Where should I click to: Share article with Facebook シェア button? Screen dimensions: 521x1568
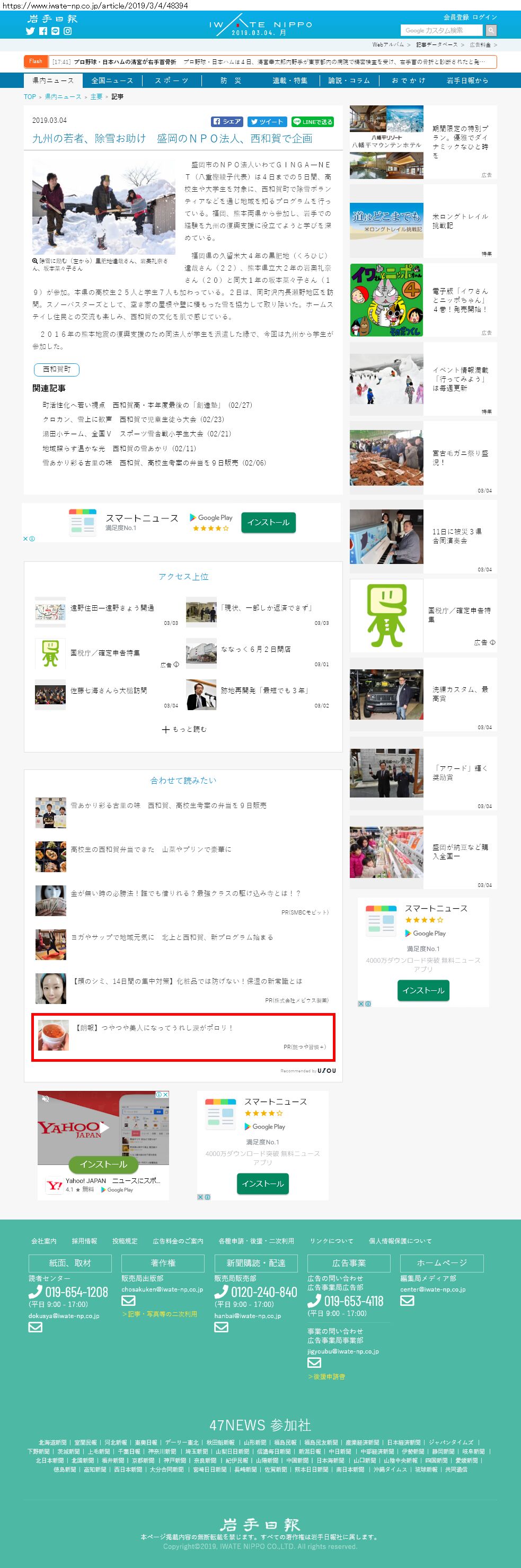click(227, 122)
